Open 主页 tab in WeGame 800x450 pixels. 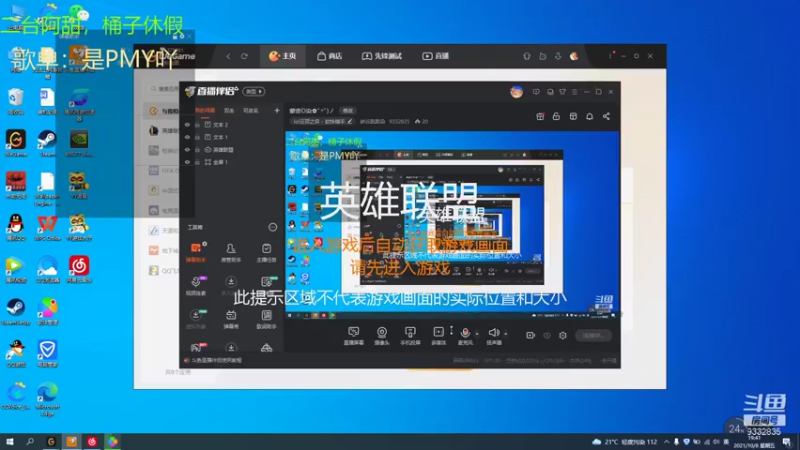coord(283,56)
